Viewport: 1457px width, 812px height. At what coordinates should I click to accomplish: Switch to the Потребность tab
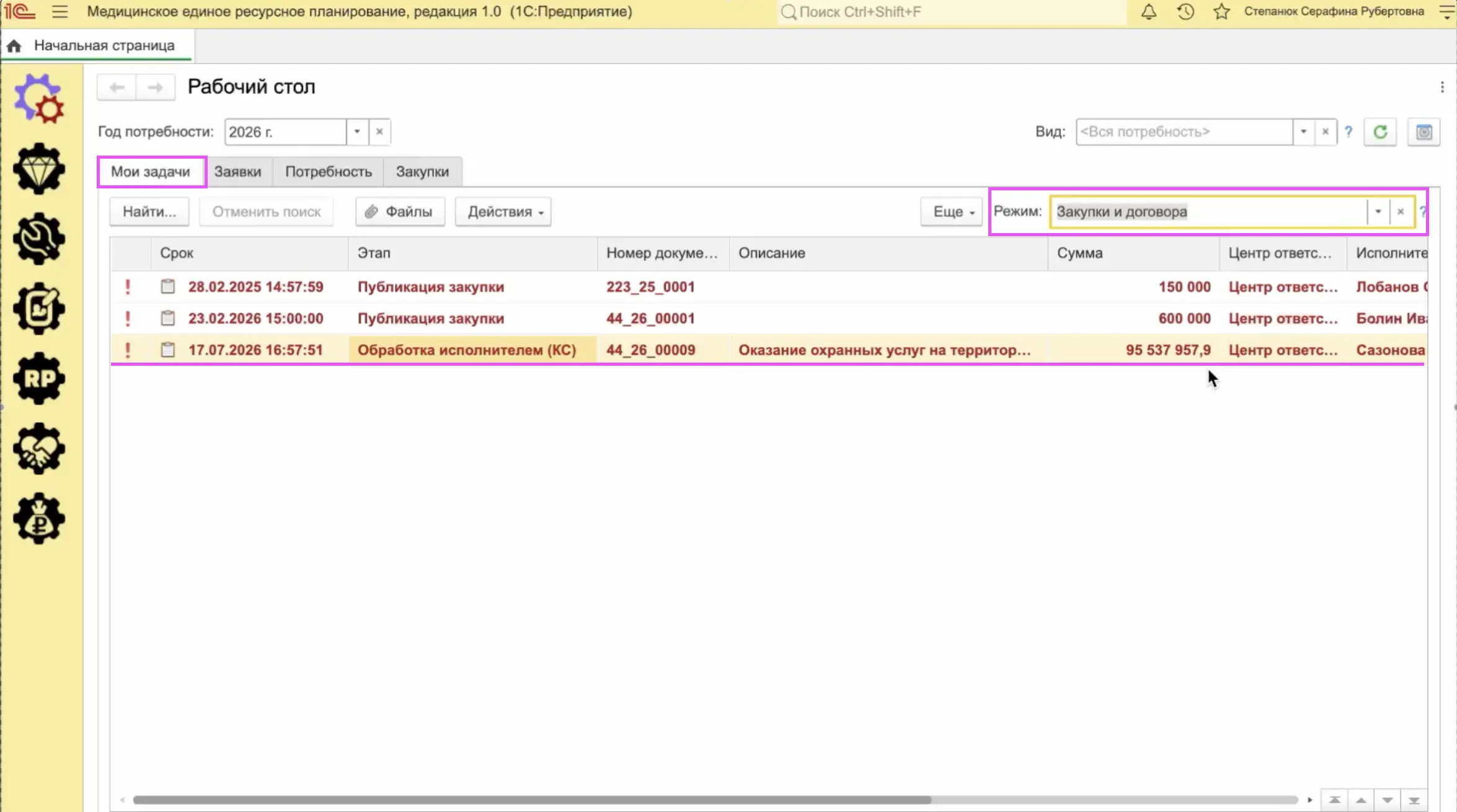coord(328,172)
